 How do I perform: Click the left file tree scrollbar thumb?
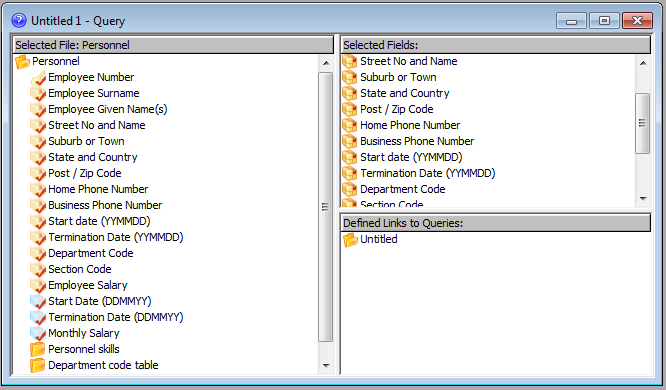point(326,206)
